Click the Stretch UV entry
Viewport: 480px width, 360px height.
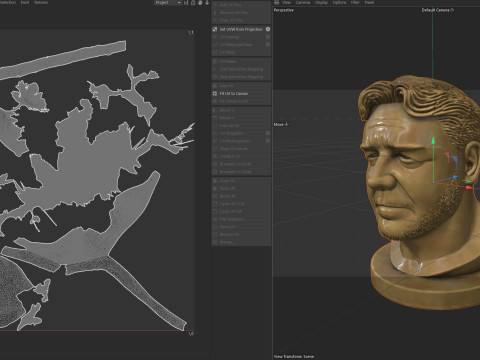point(241,156)
